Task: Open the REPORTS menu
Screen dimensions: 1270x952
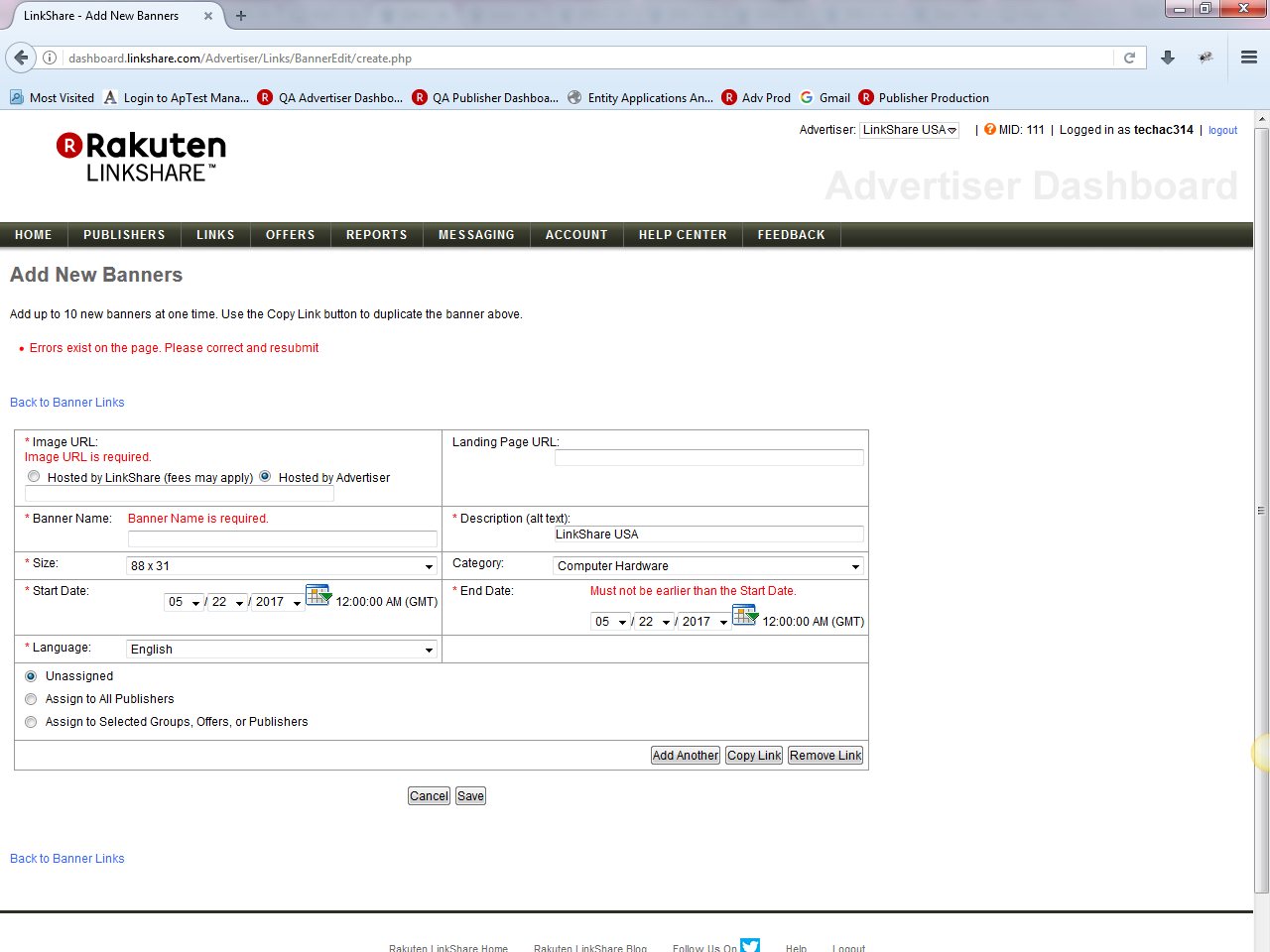Action: pos(376,235)
